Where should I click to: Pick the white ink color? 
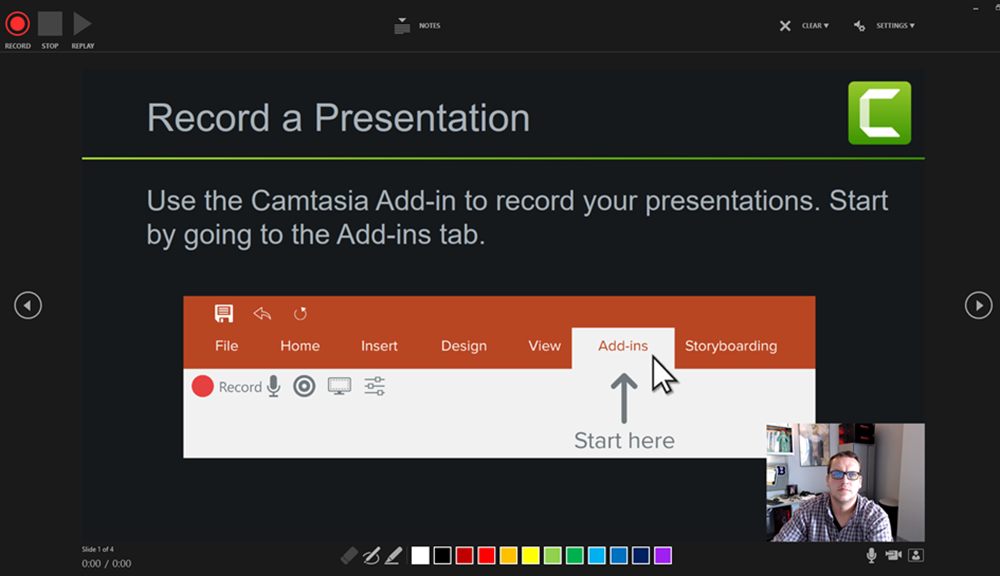tap(420, 556)
